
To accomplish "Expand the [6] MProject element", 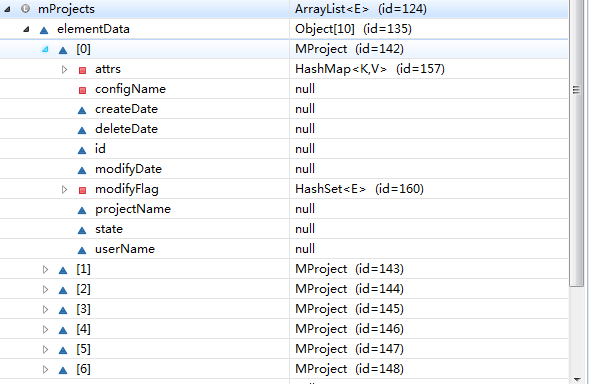I will coord(45,369).
